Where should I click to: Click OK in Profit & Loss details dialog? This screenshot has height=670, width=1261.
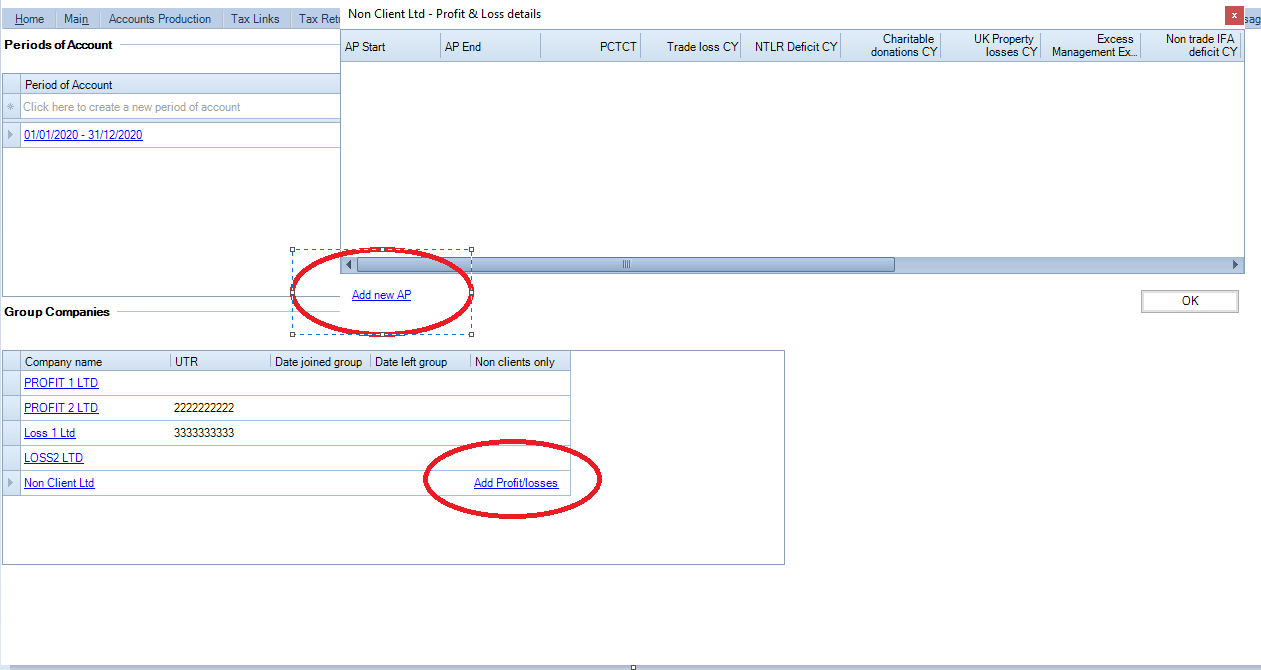pos(1189,301)
